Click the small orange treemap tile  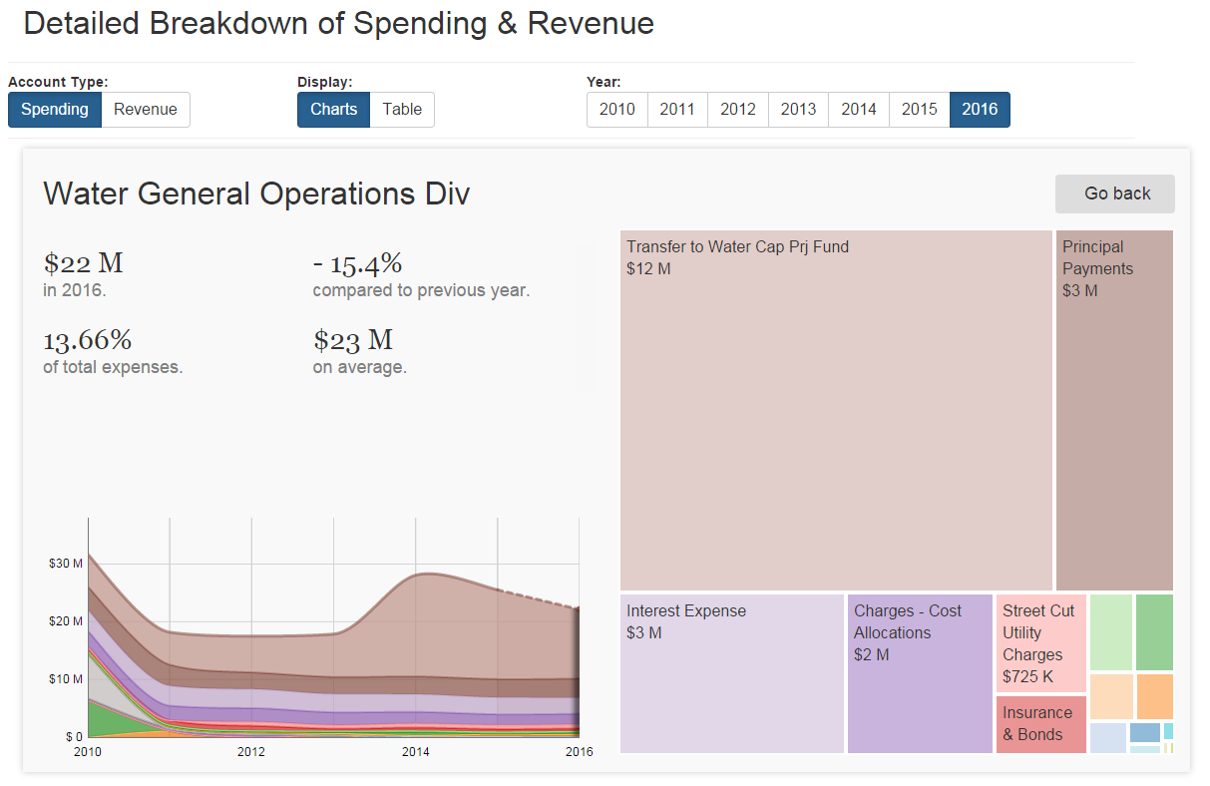[x=1154, y=696]
